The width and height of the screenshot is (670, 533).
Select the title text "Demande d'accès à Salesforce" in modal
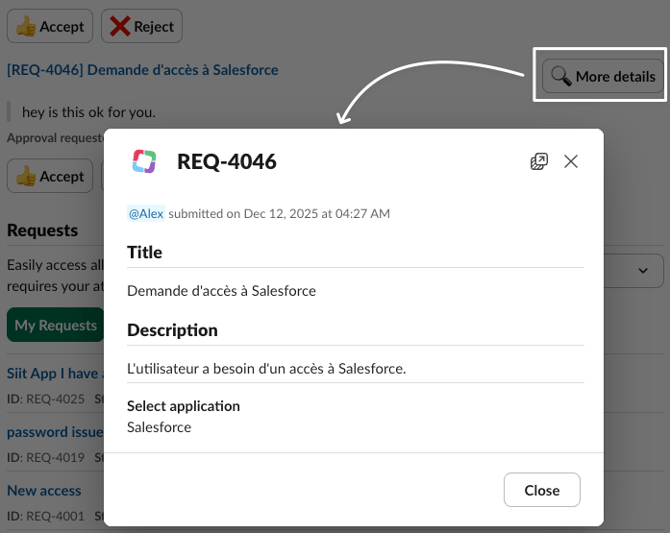click(x=221, y=291)
